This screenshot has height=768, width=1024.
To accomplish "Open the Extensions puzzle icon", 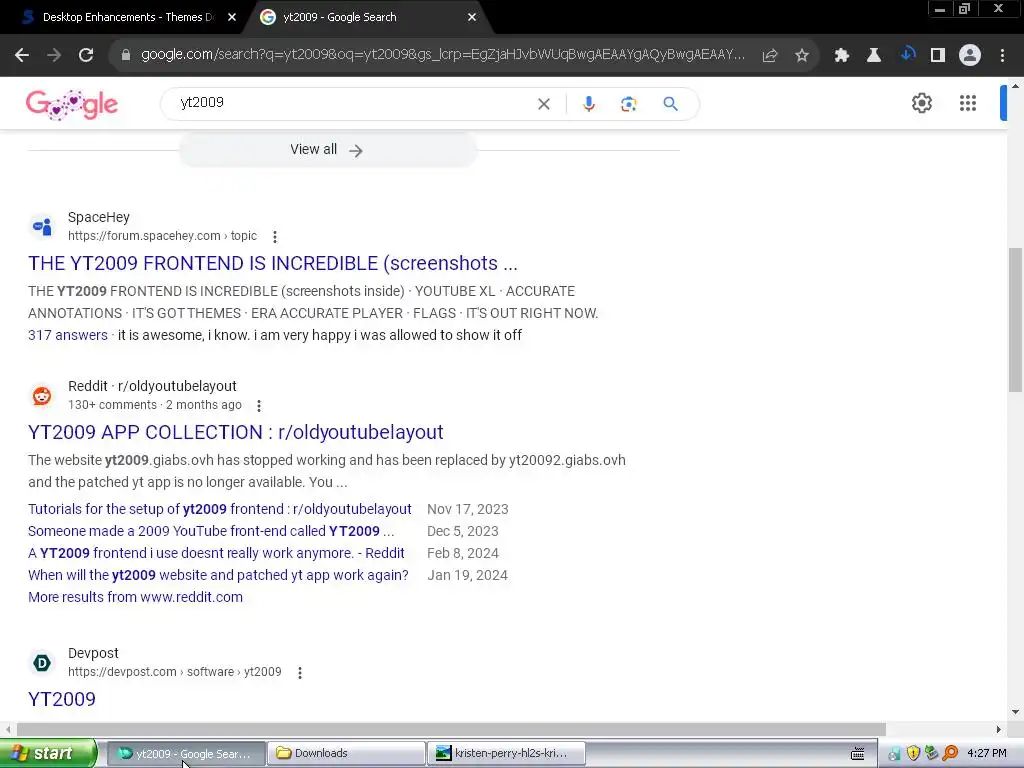I will click(842, 56).
